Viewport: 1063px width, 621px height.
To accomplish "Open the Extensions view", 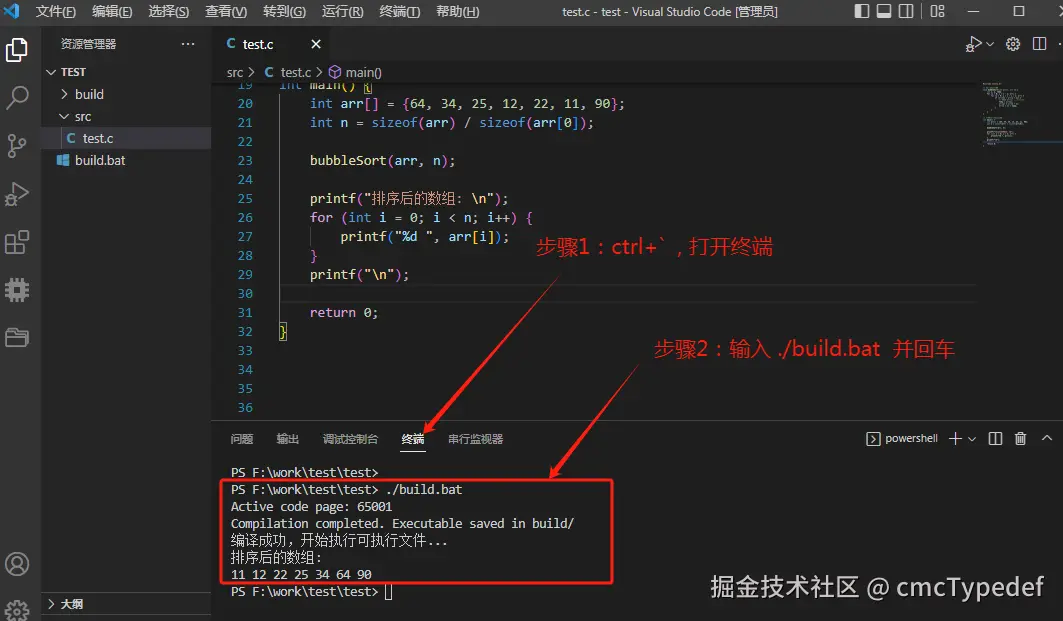I will pos(17,242).
